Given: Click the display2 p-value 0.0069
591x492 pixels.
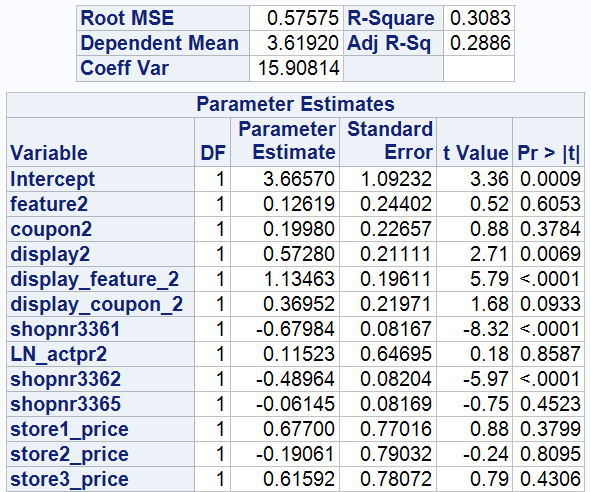Looking at the screenshot, I should pos(549,254).
